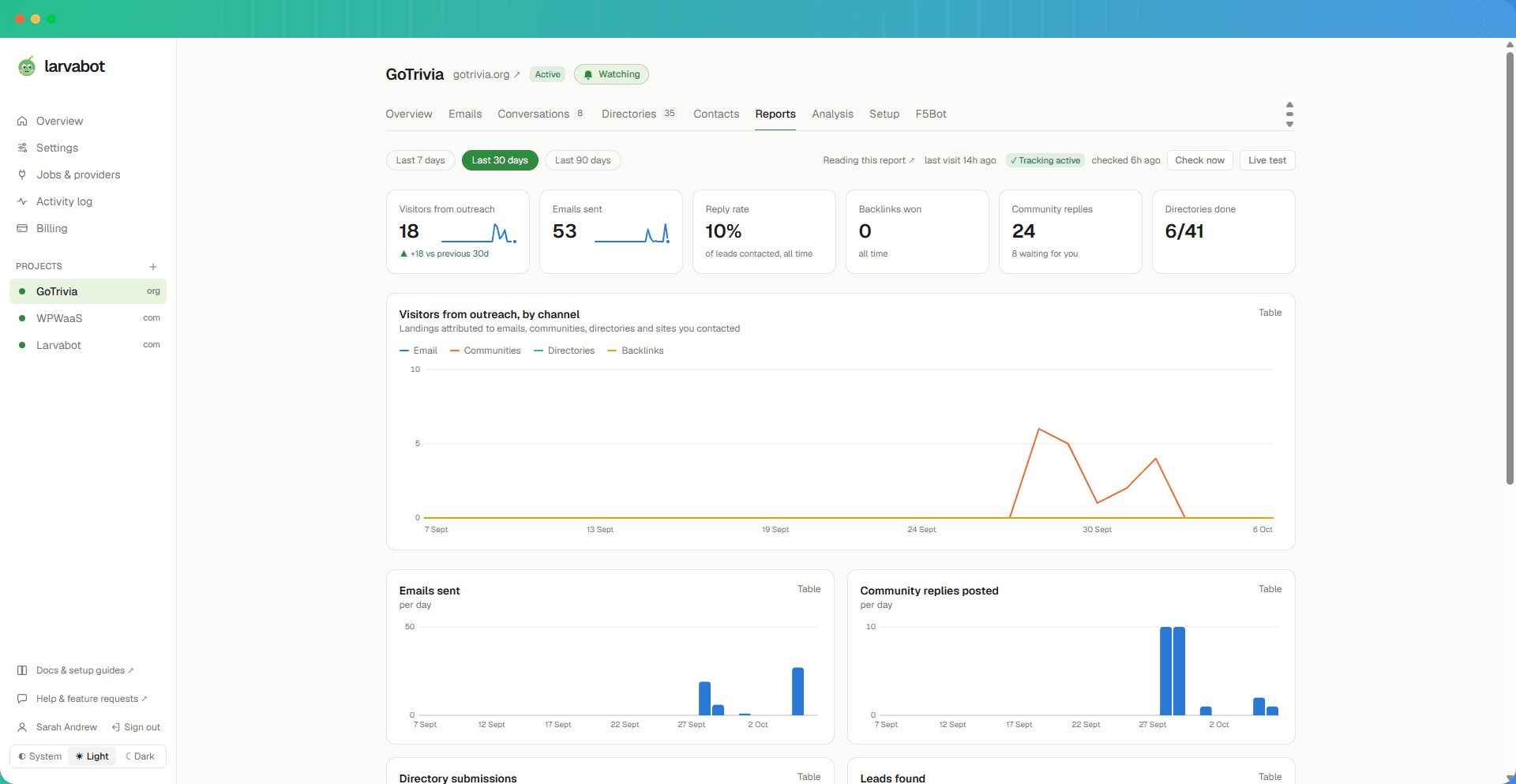Image resolution: width=1516 pixels, height=784 pixels.
Task: Click the green dot beside Larvabot project
Action: click(22, 345)
